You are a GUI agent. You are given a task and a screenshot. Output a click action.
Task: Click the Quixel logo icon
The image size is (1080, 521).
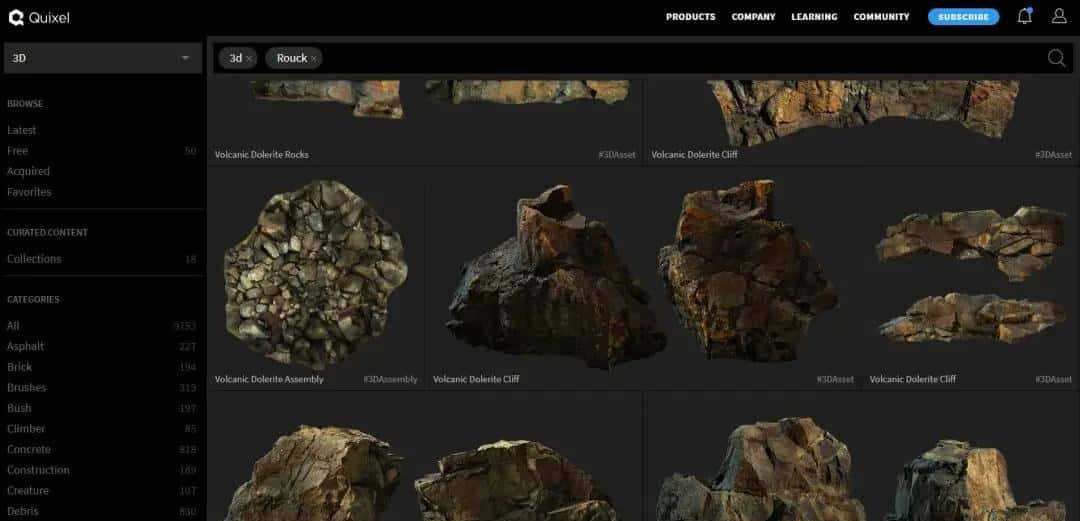coord(15,17)
